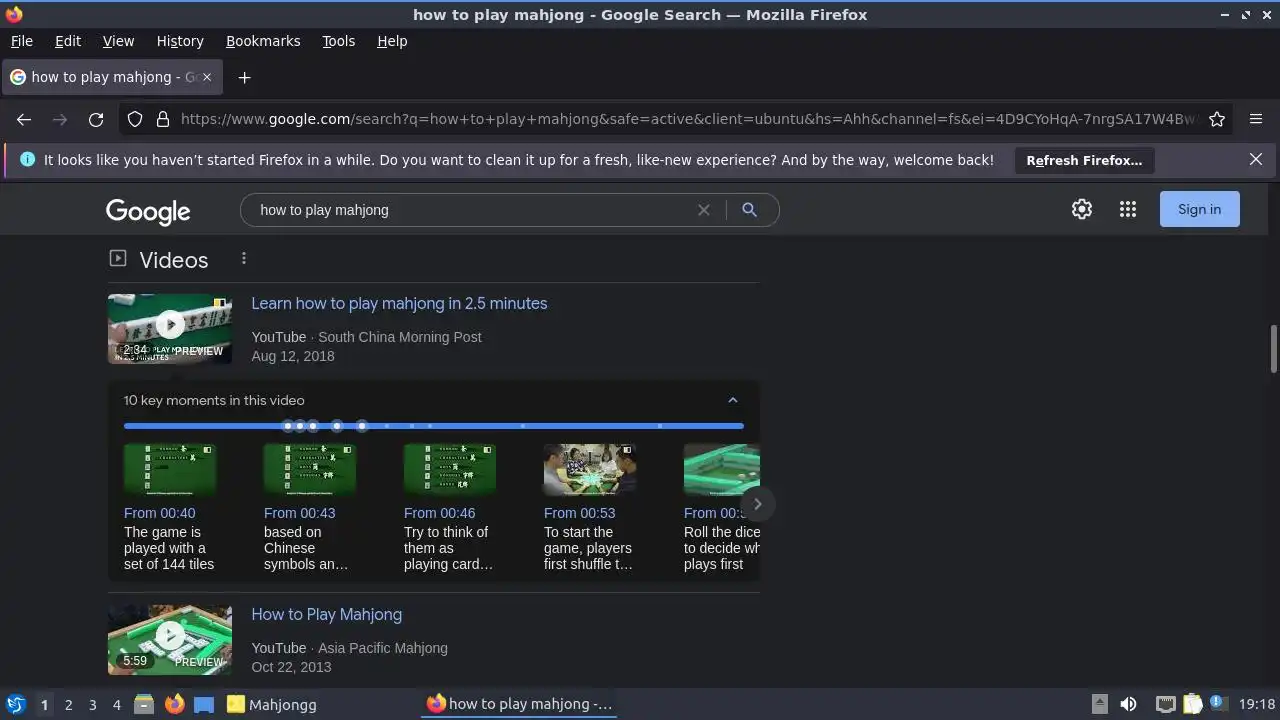Bookmark this page with the star icon

point(1217,119)
